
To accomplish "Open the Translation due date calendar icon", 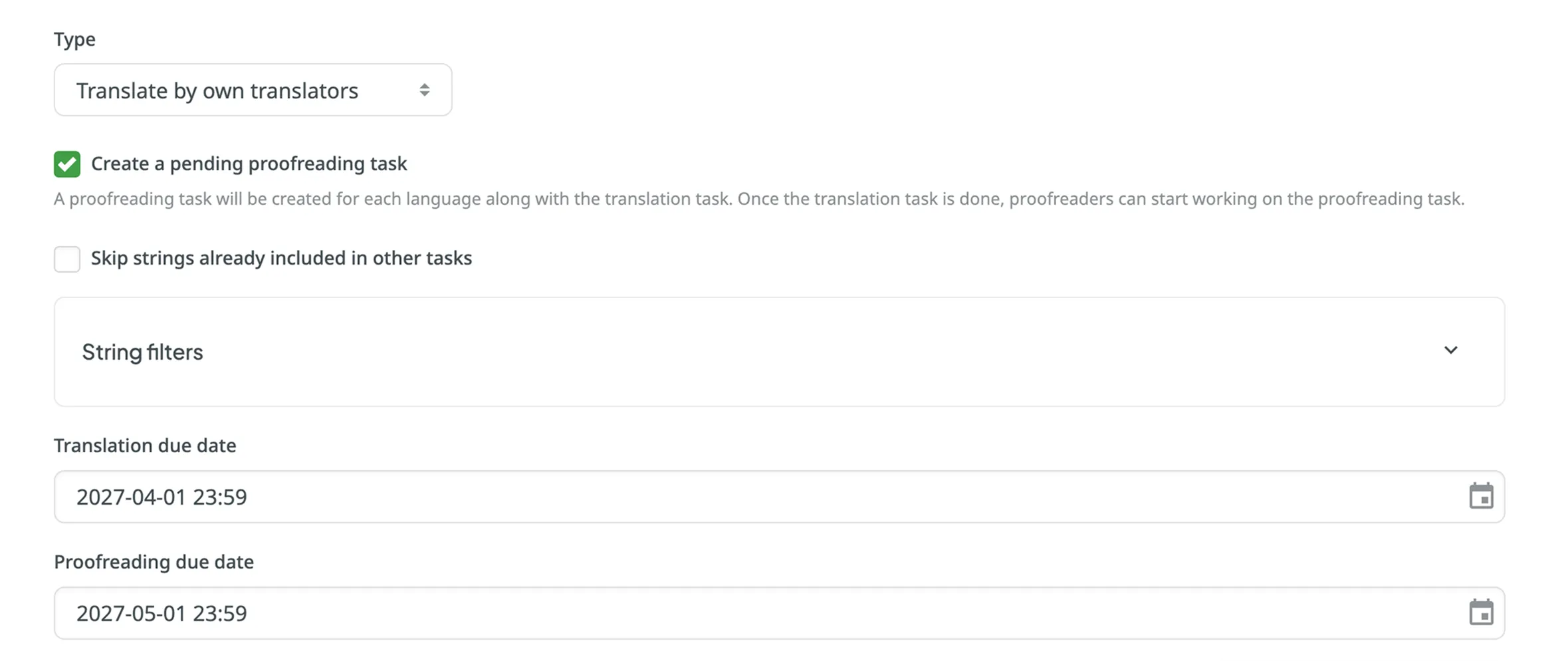I will tap(1480, 496).
